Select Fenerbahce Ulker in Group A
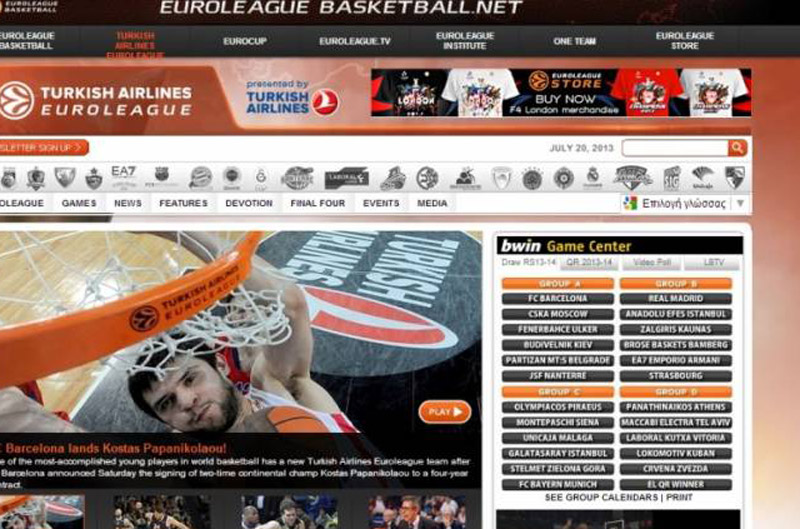 558,330
